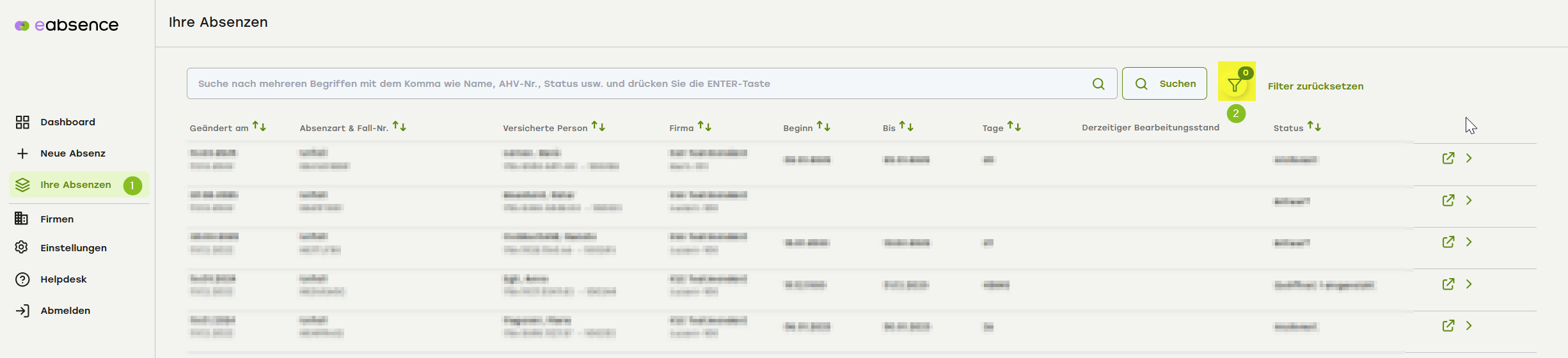Click the magnifier icon inside search field

(1098, 84)
